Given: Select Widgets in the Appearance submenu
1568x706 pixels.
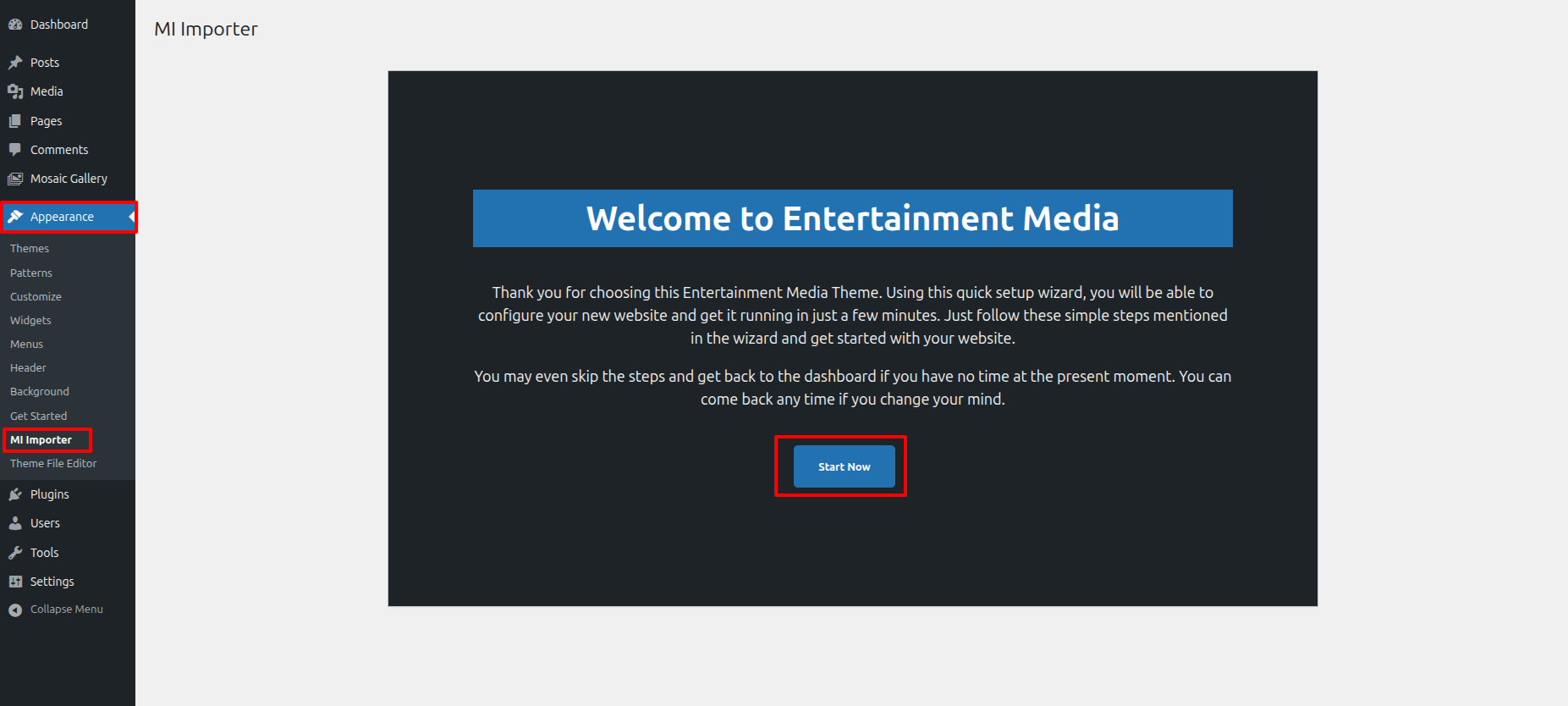Looking at the screenshot, I should click(30, 321).
